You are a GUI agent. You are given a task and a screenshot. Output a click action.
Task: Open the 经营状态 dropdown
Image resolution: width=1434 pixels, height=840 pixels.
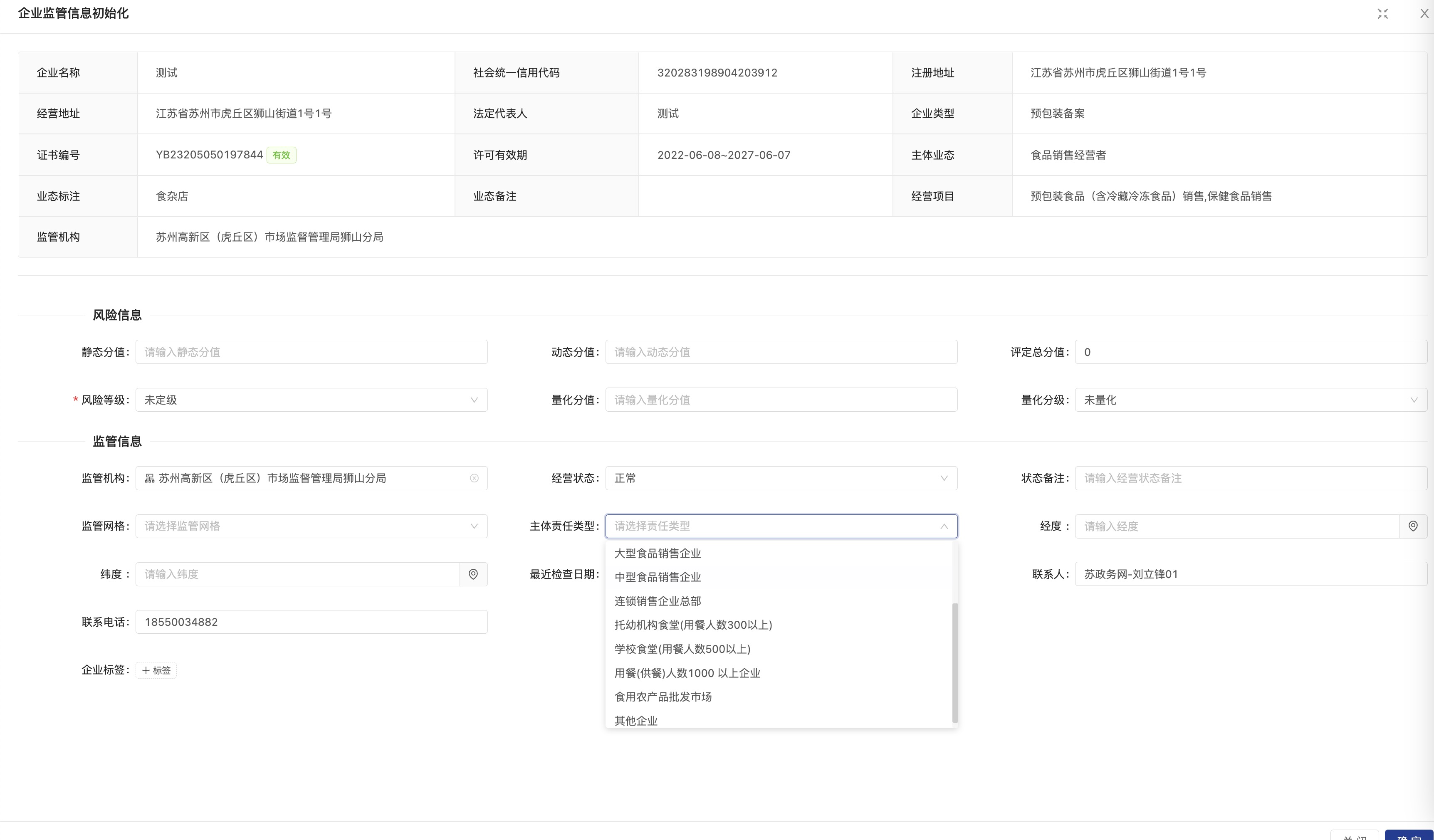click(x=781, y=479)
